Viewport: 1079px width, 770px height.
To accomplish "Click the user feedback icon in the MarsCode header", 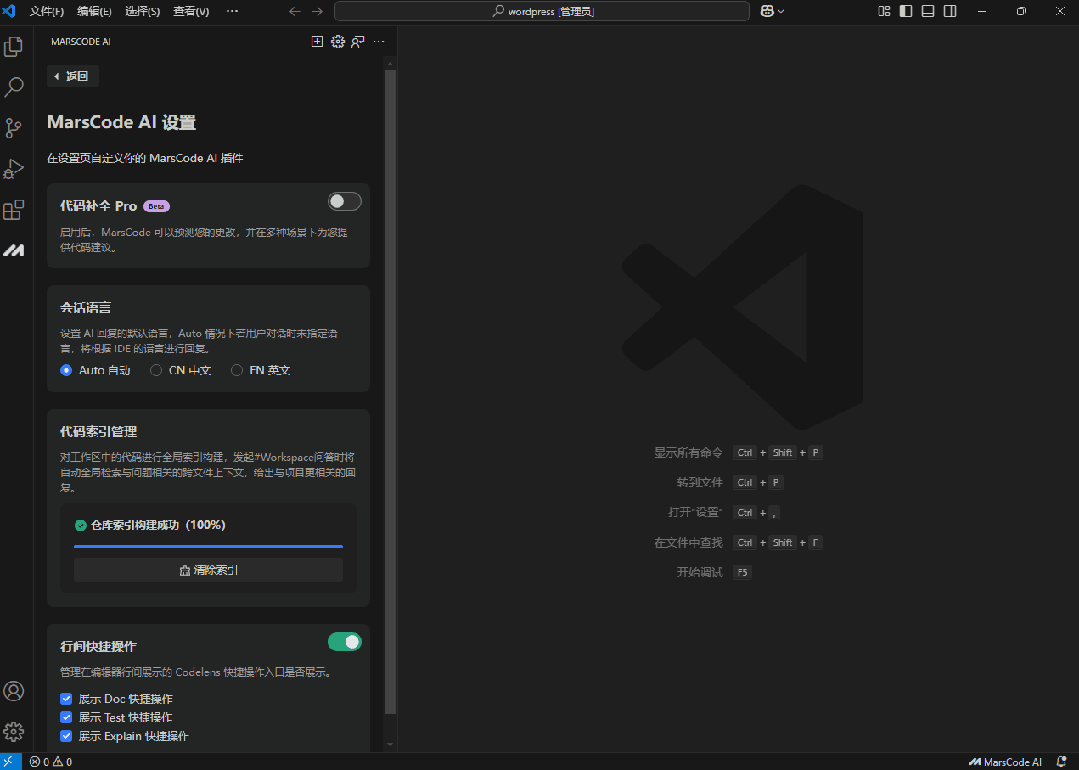I will click(x=358, y=42).
